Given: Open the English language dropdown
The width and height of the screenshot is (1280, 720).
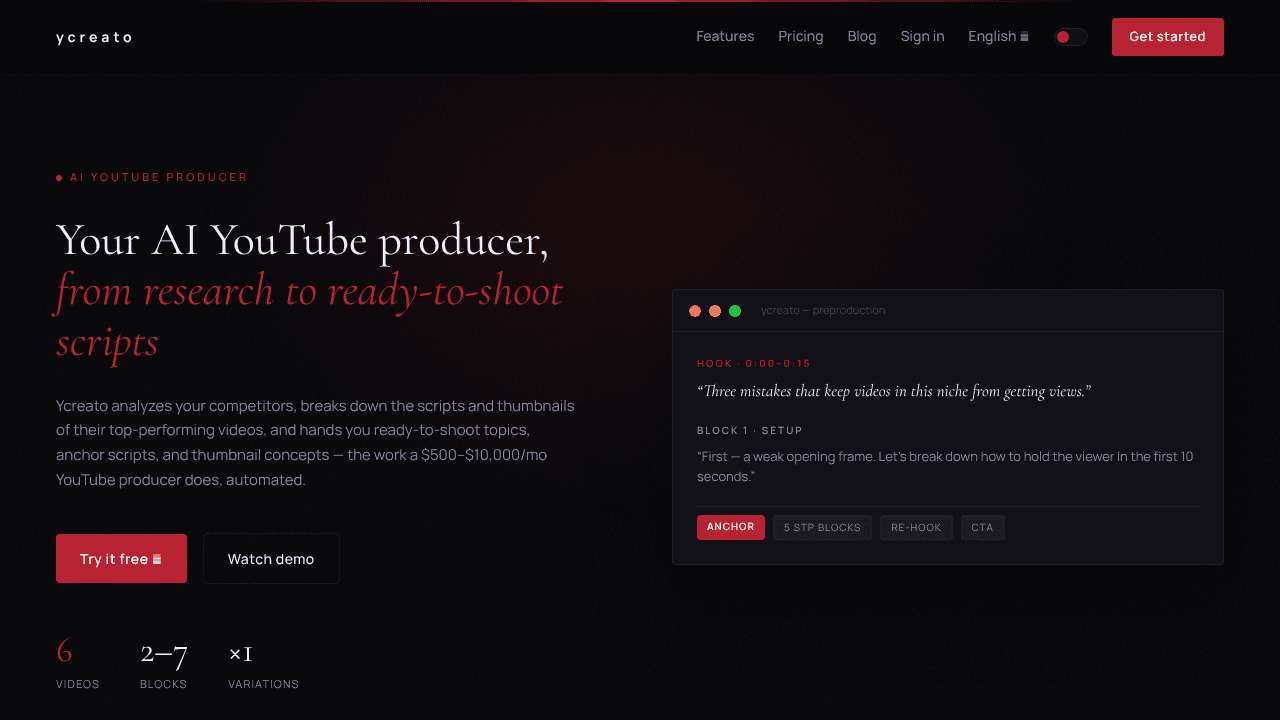Looking at the screenshot, I should (x=998, y=36).
